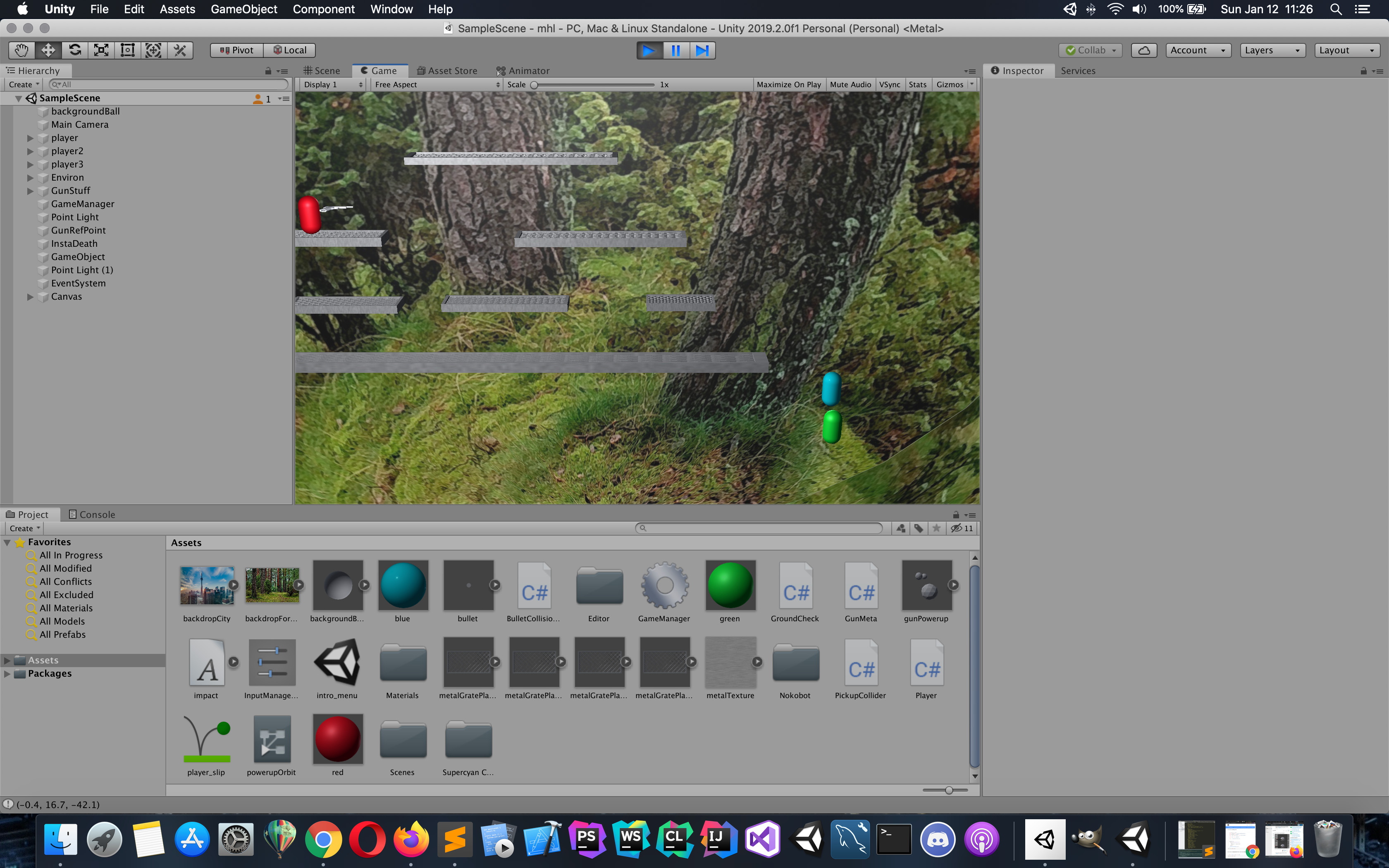Switch to the Console tab

tap(92, 514)
